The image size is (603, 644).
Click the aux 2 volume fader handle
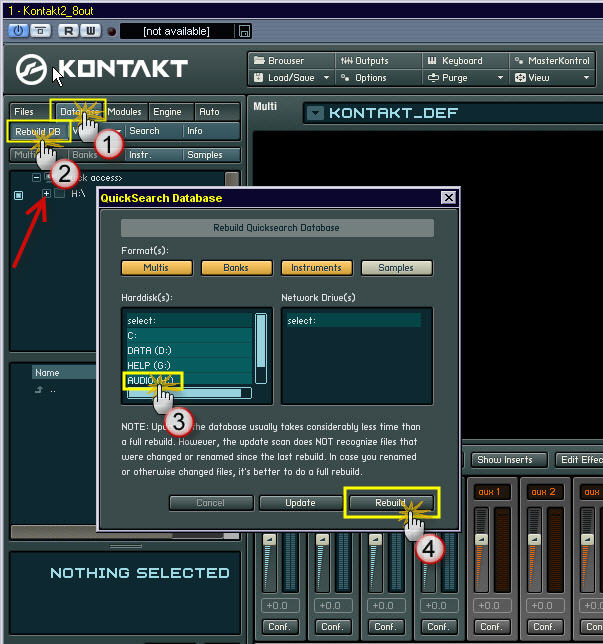click(534, 540)
